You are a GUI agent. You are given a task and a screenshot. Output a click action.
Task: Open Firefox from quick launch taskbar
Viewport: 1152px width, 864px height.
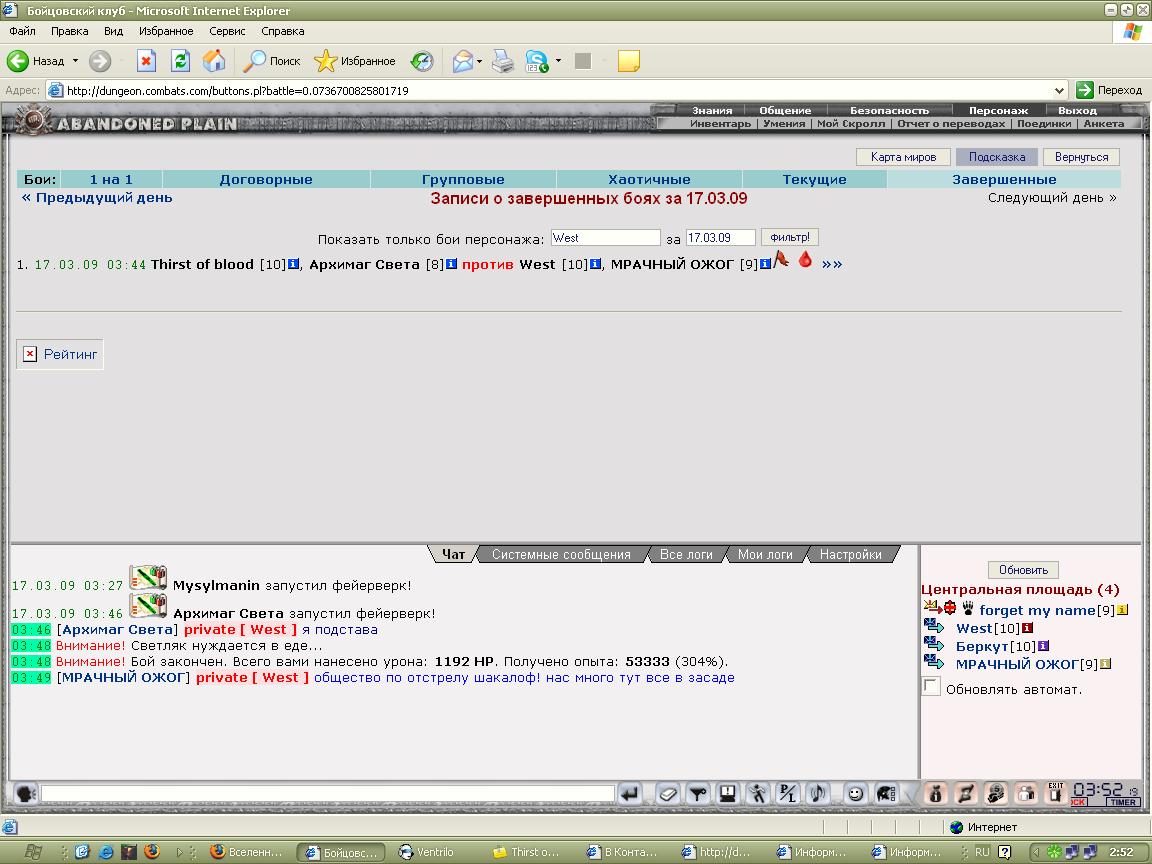click(152, 852)
